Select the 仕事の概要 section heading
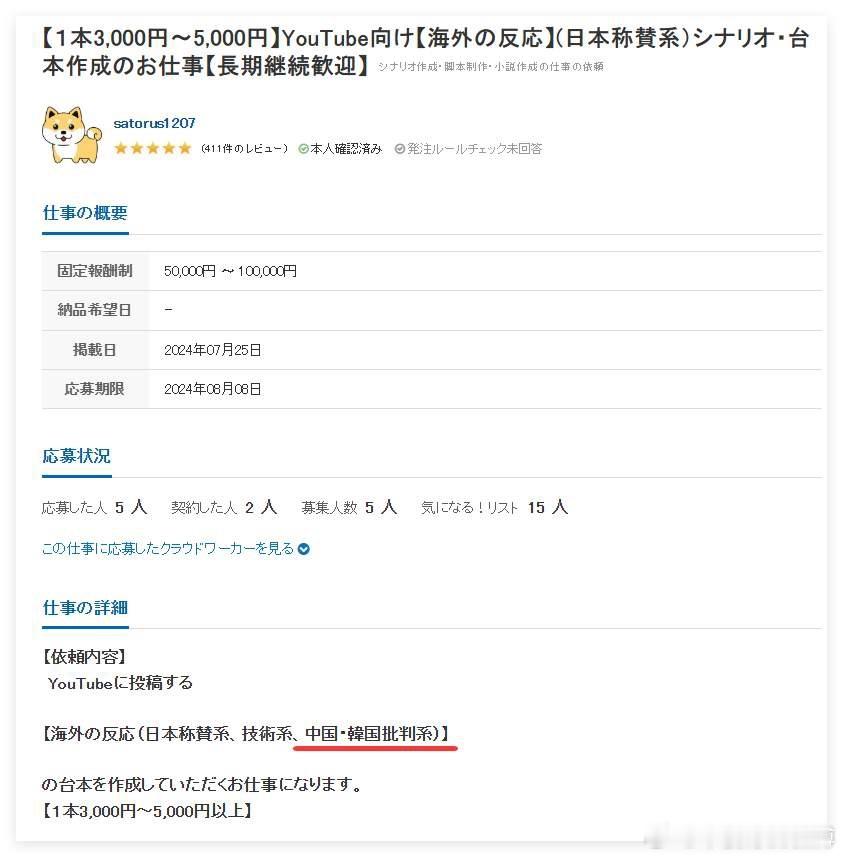This screenshot has width=843, height=857. [x=85, y=213]
